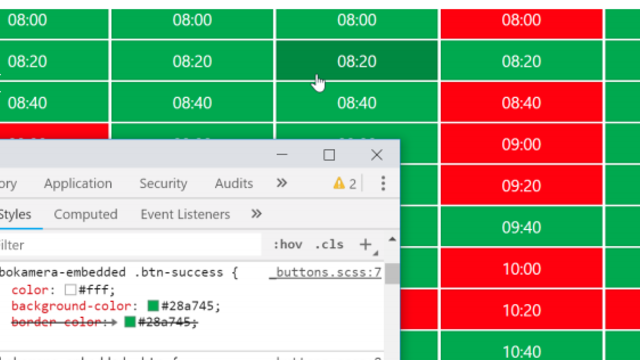This screenshot has height=360, width=640.
Task: Open the Audits panel tab
Action: [x=234, y=184]
